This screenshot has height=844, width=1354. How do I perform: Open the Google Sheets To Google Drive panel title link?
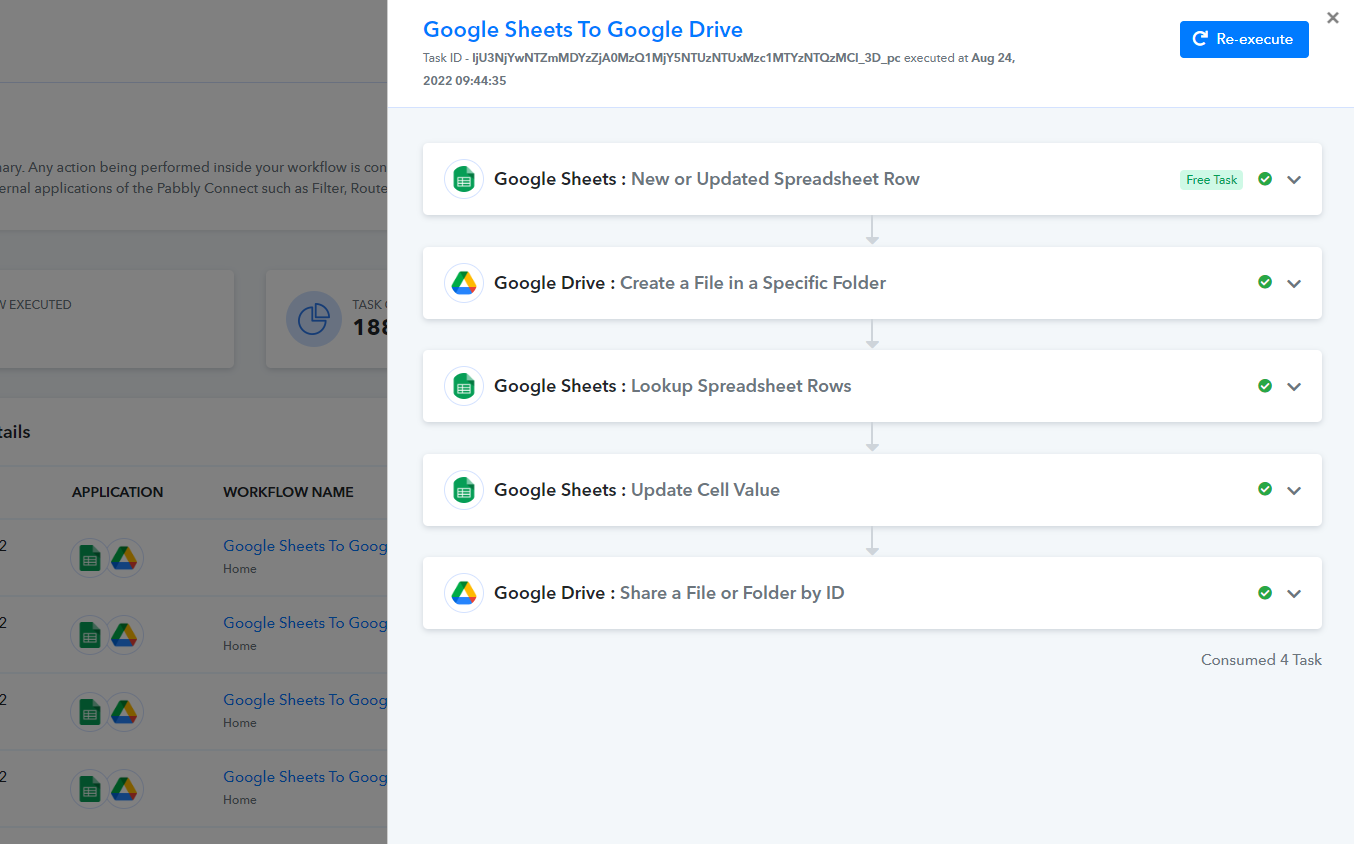pyautogui.click(x=583, y=30)
